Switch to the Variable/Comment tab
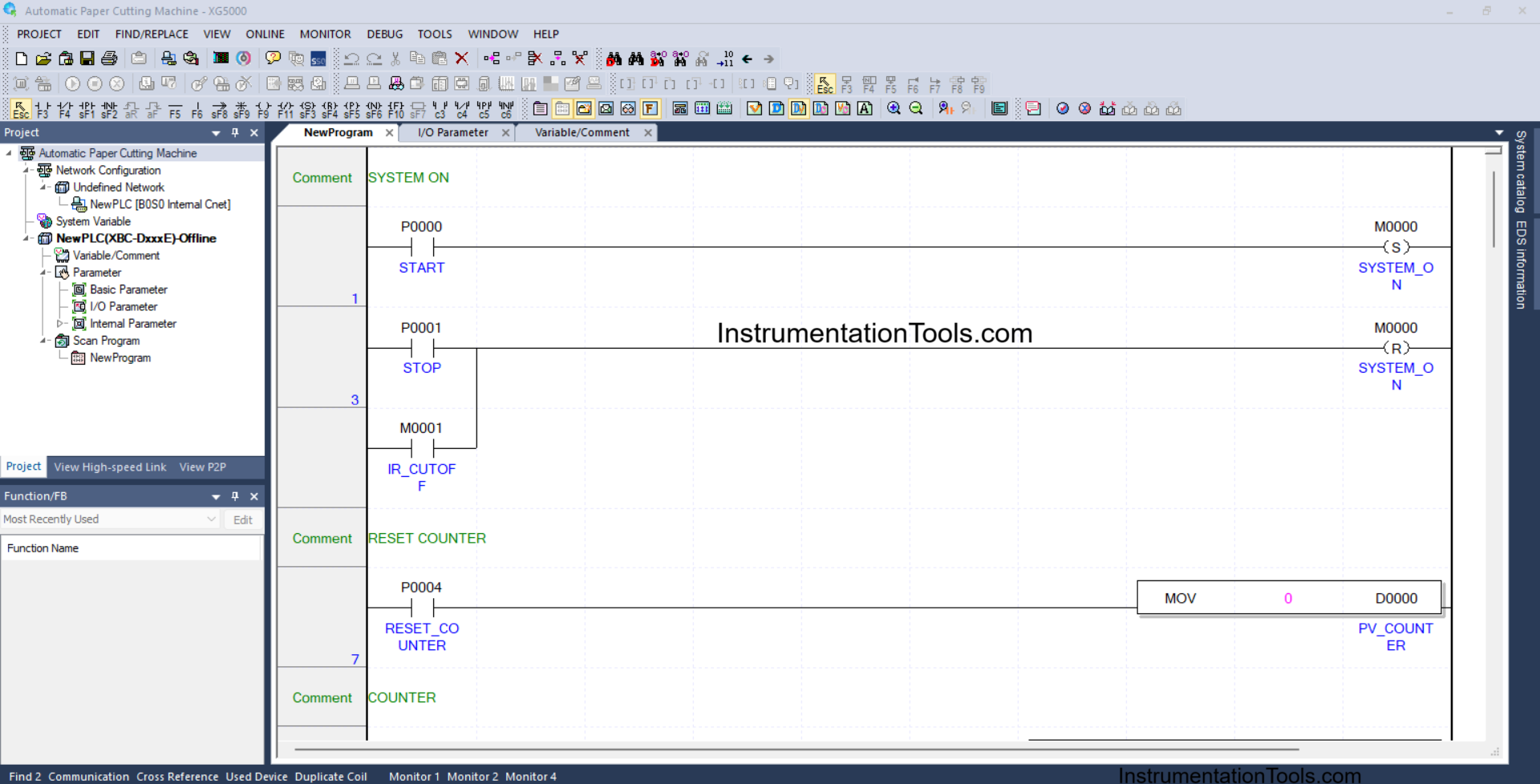1540x784 pixels. pyautogui.click(x=580, y=132)
